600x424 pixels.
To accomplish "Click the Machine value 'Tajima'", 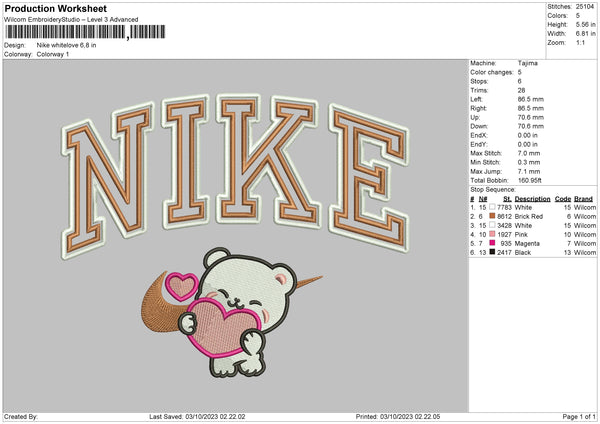I will click(x=527, y=63).
